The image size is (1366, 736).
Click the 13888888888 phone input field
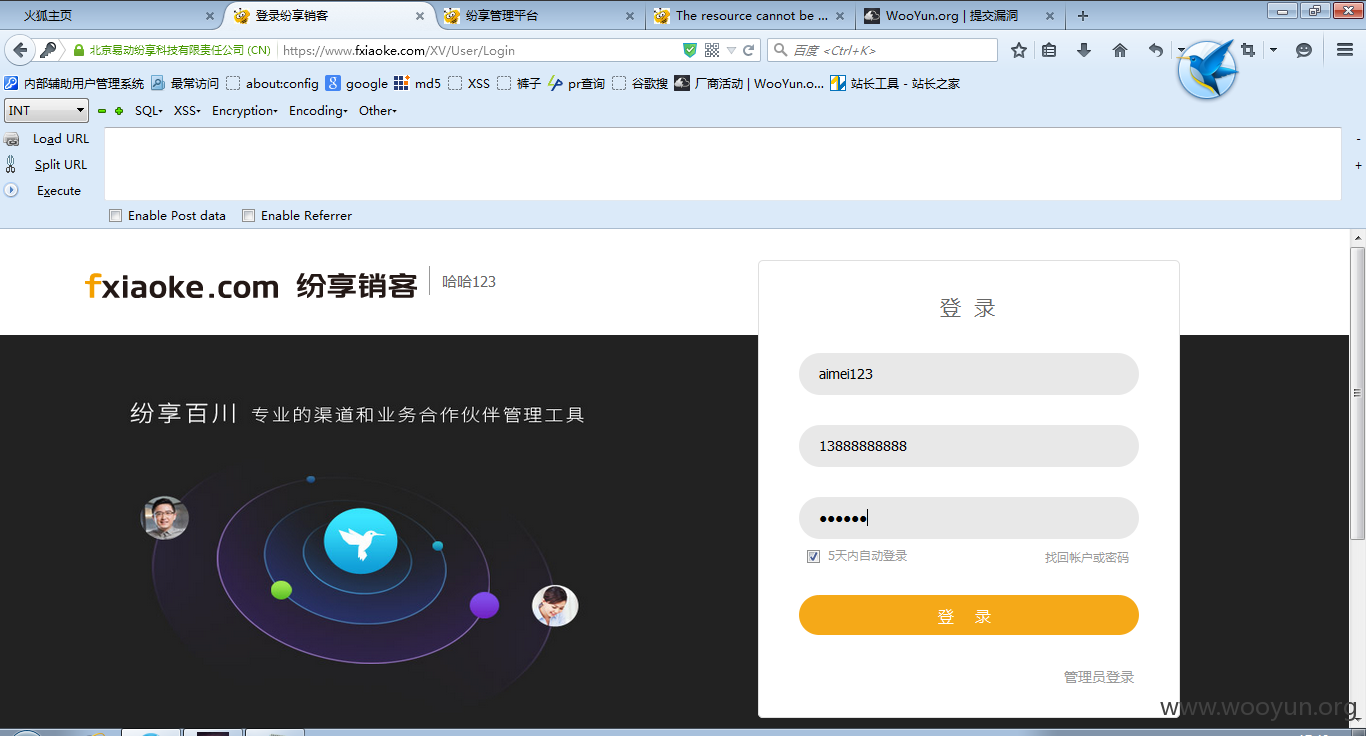(968, 446)
